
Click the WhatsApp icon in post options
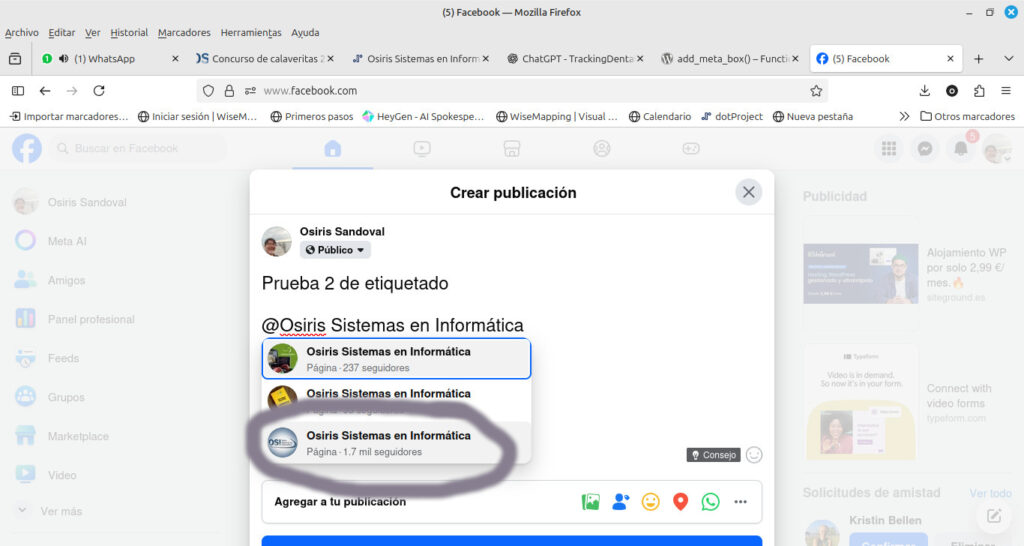coord(710,502)
